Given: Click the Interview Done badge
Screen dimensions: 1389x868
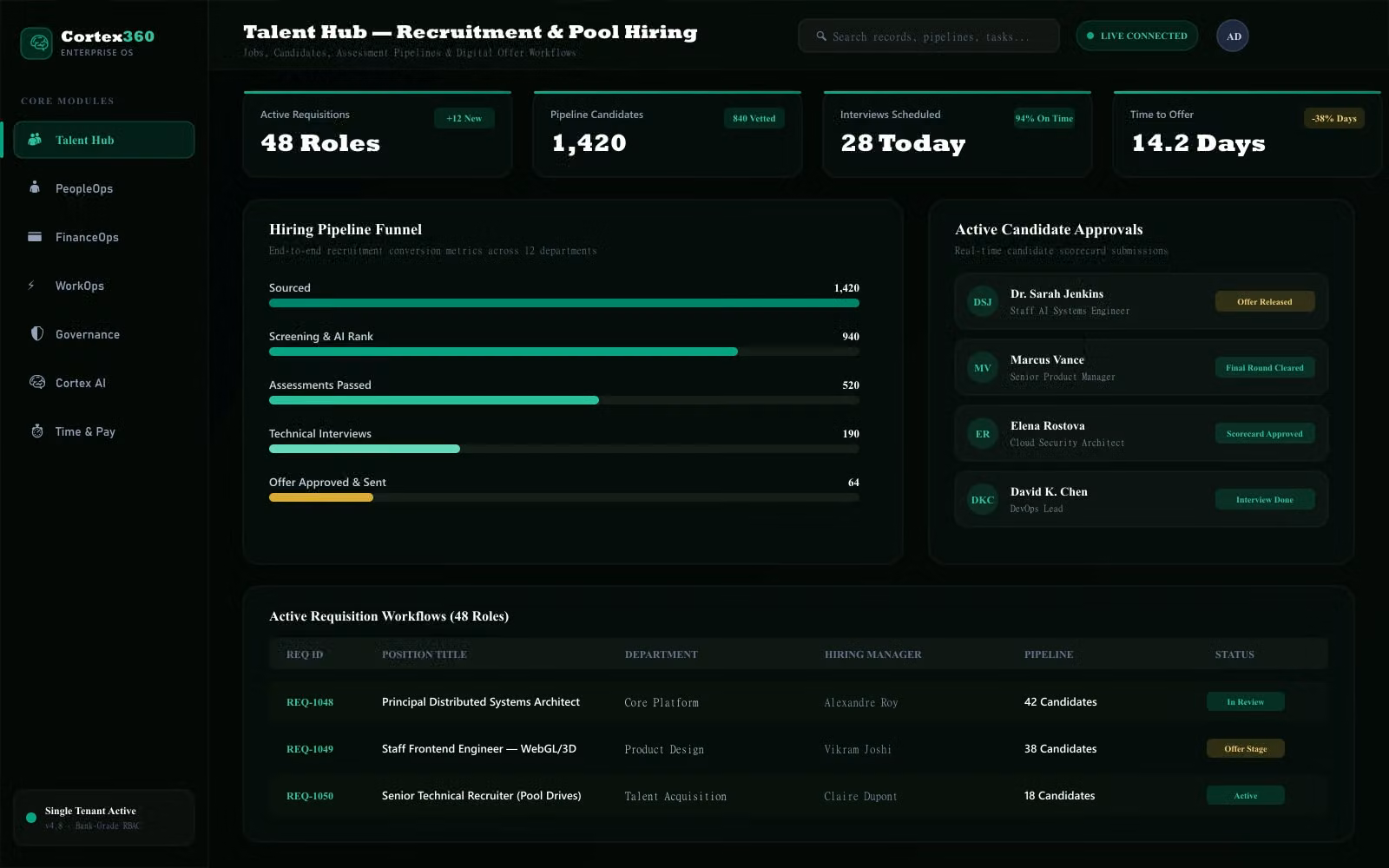Looking at the screenshot, I should 1265,499.
